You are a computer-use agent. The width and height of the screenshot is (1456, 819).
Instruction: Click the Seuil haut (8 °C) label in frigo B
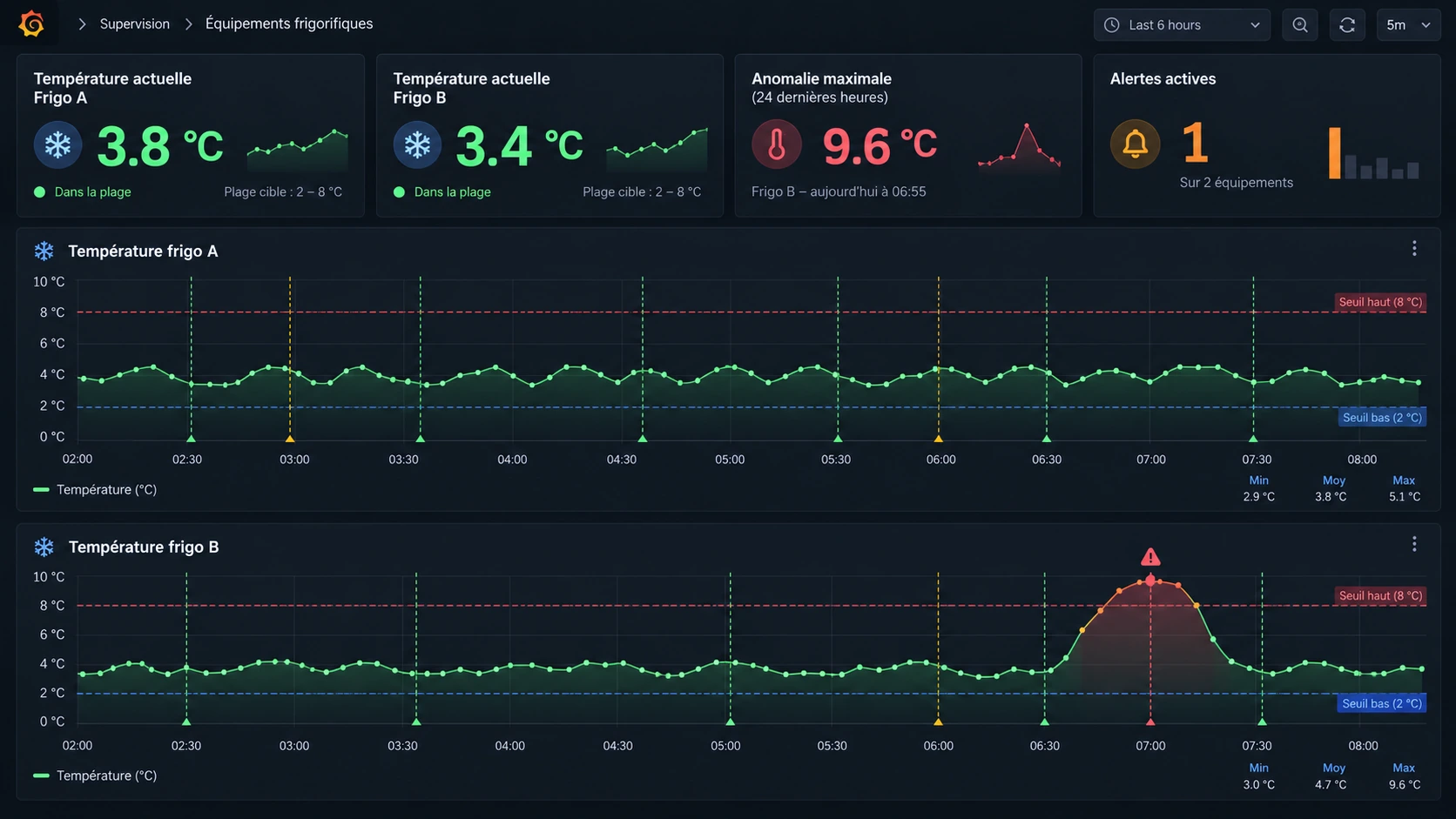pyautogui.click(x=1380, y=596)
